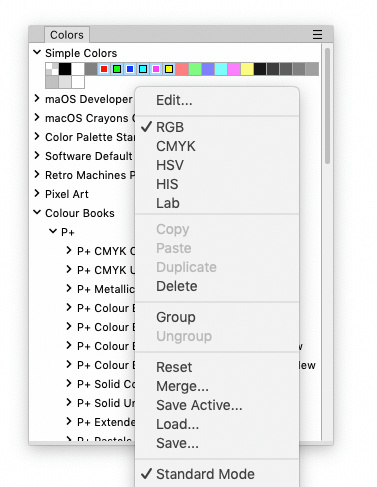The width and height of the screenshot is (377, 487).
Task: Select the 'Pixel Art' palette row
Action: (x=67, y=194)
